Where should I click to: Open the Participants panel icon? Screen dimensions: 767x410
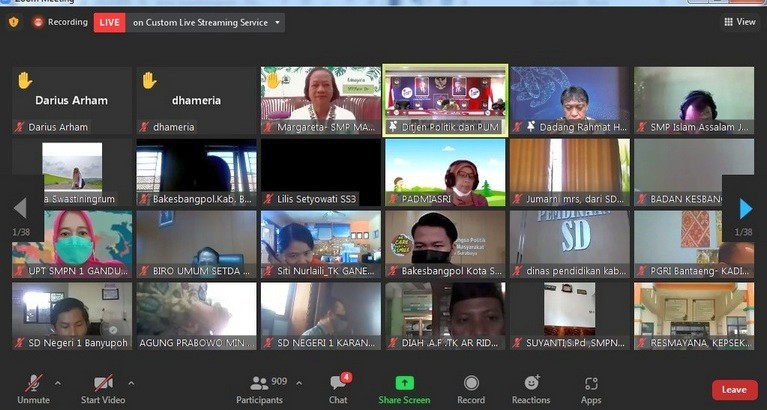pyautogui.click(x=259, y=383)
